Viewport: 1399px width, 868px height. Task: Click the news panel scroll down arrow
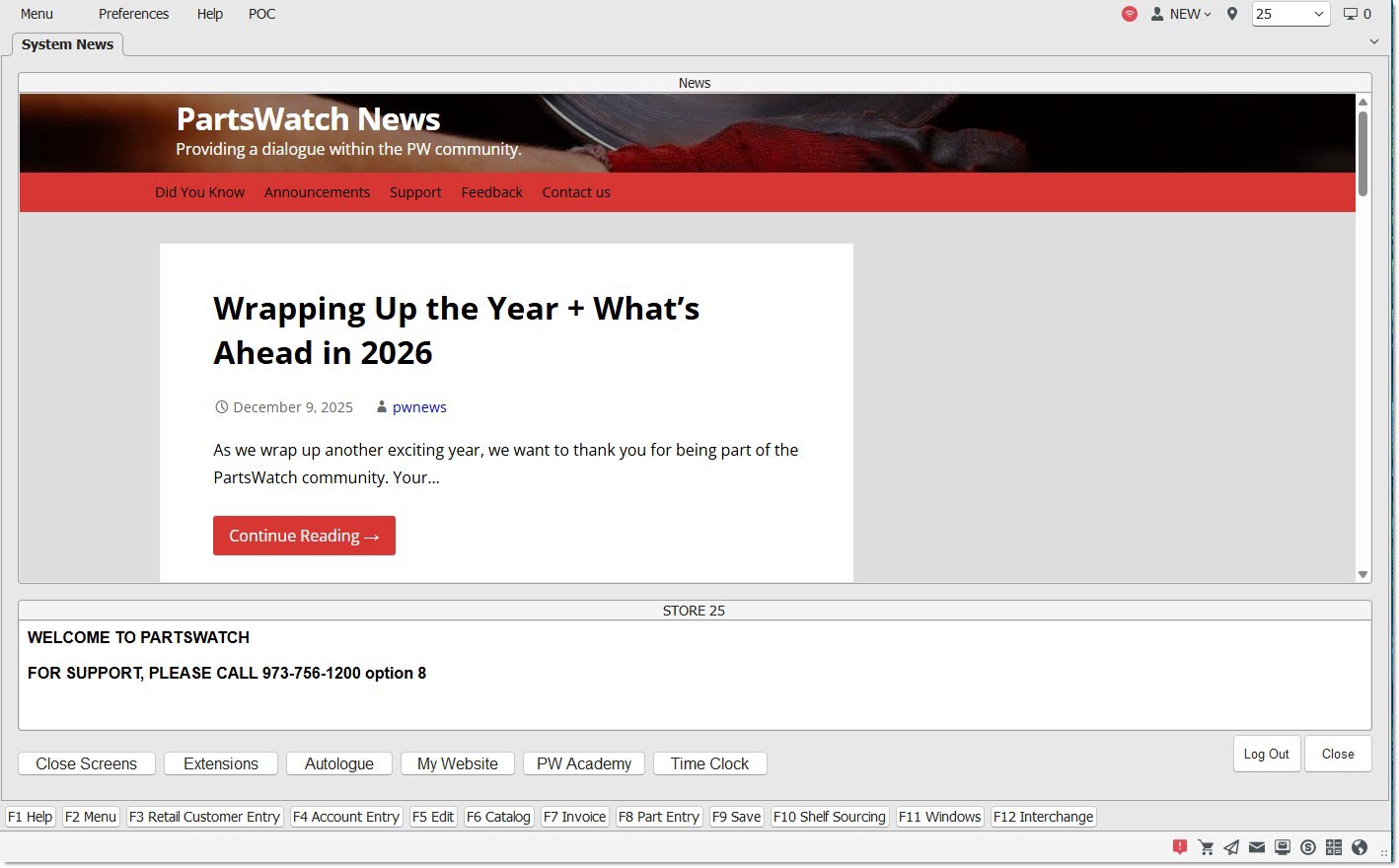coord(1362,574)
